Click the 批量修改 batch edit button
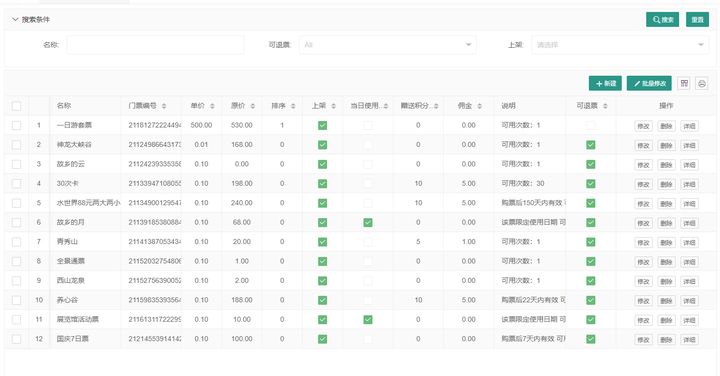 point(649,83)
